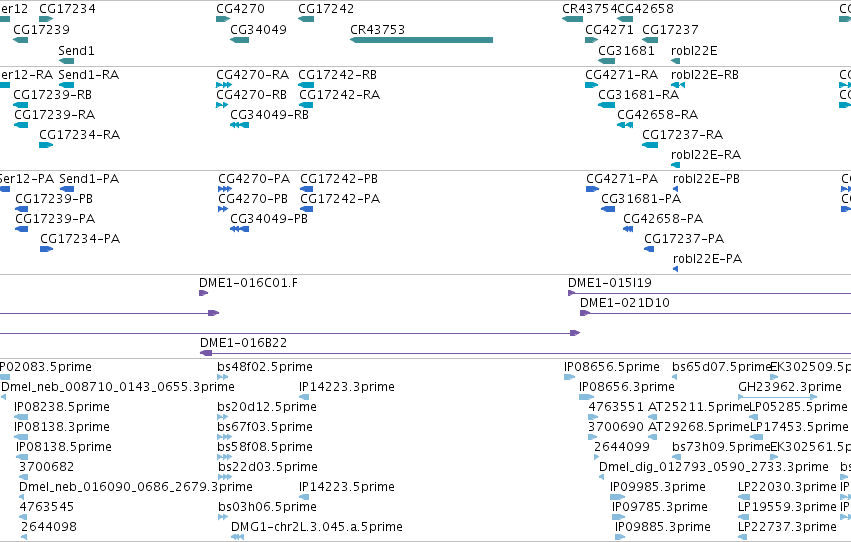The image size is (851, 542).
Task: Select the CG17234-RA transcript
Action: [x=79, y=135]
